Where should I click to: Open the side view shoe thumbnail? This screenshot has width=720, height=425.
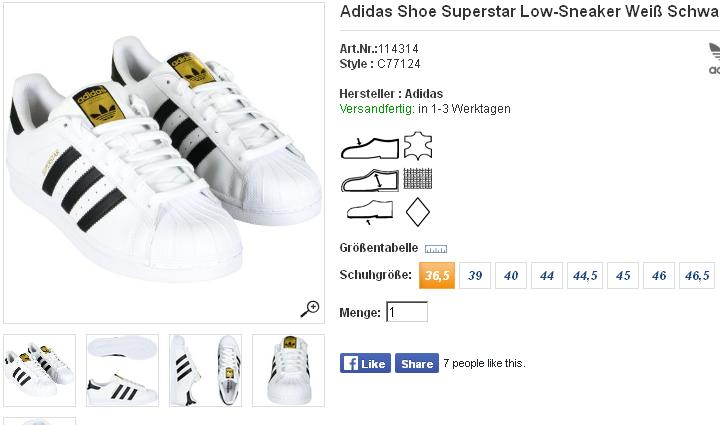[x=205, y=370]
